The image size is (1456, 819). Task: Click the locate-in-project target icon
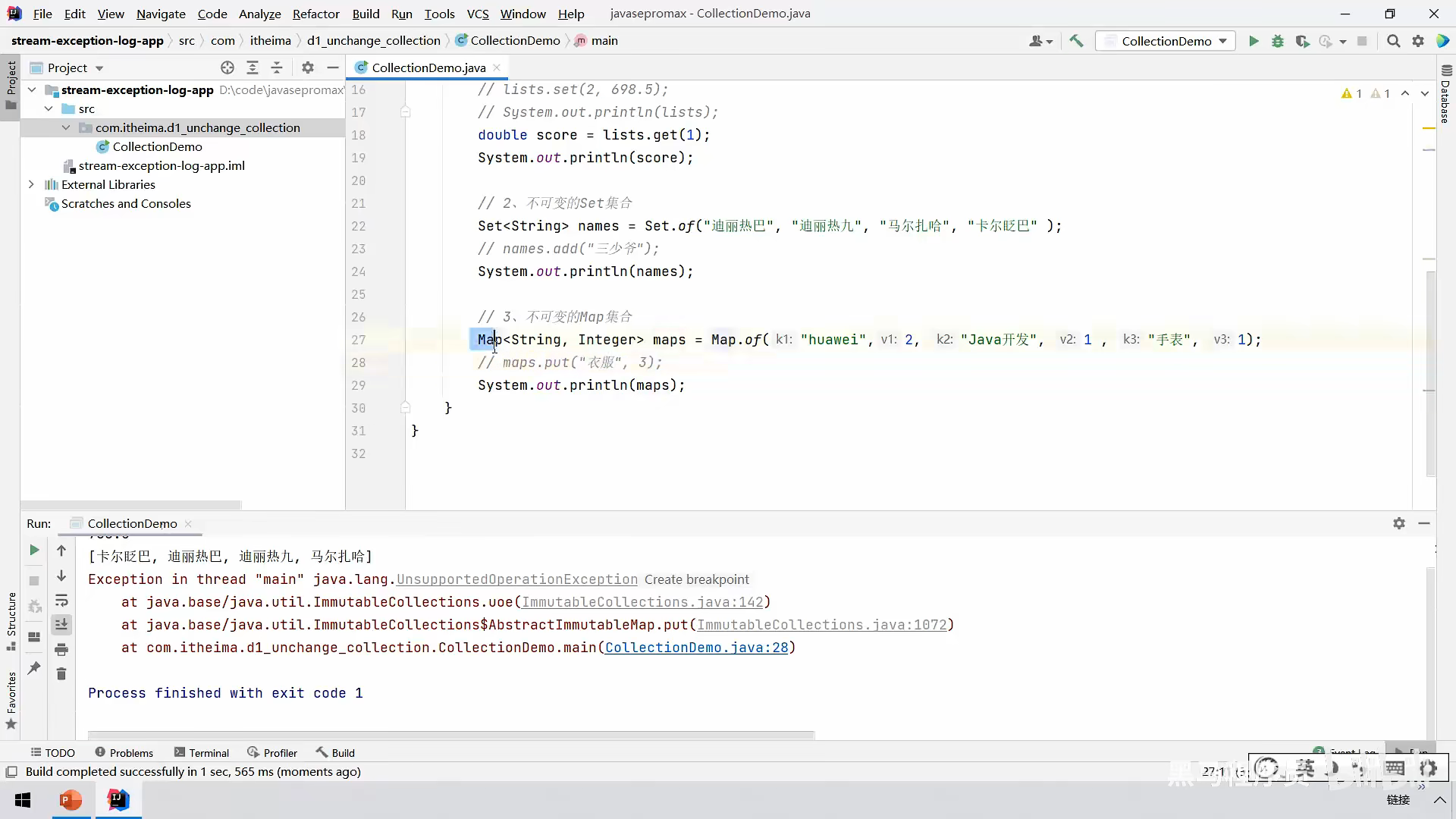point(227,67)
